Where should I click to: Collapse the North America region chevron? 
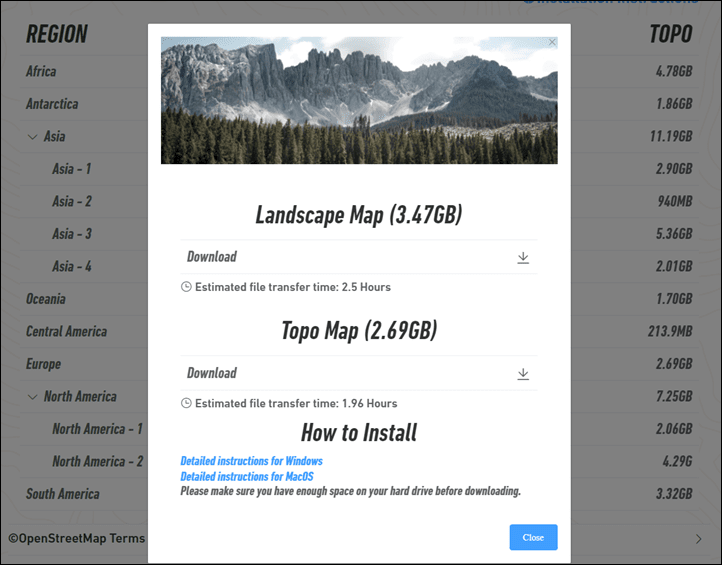(x=32, y=396)
